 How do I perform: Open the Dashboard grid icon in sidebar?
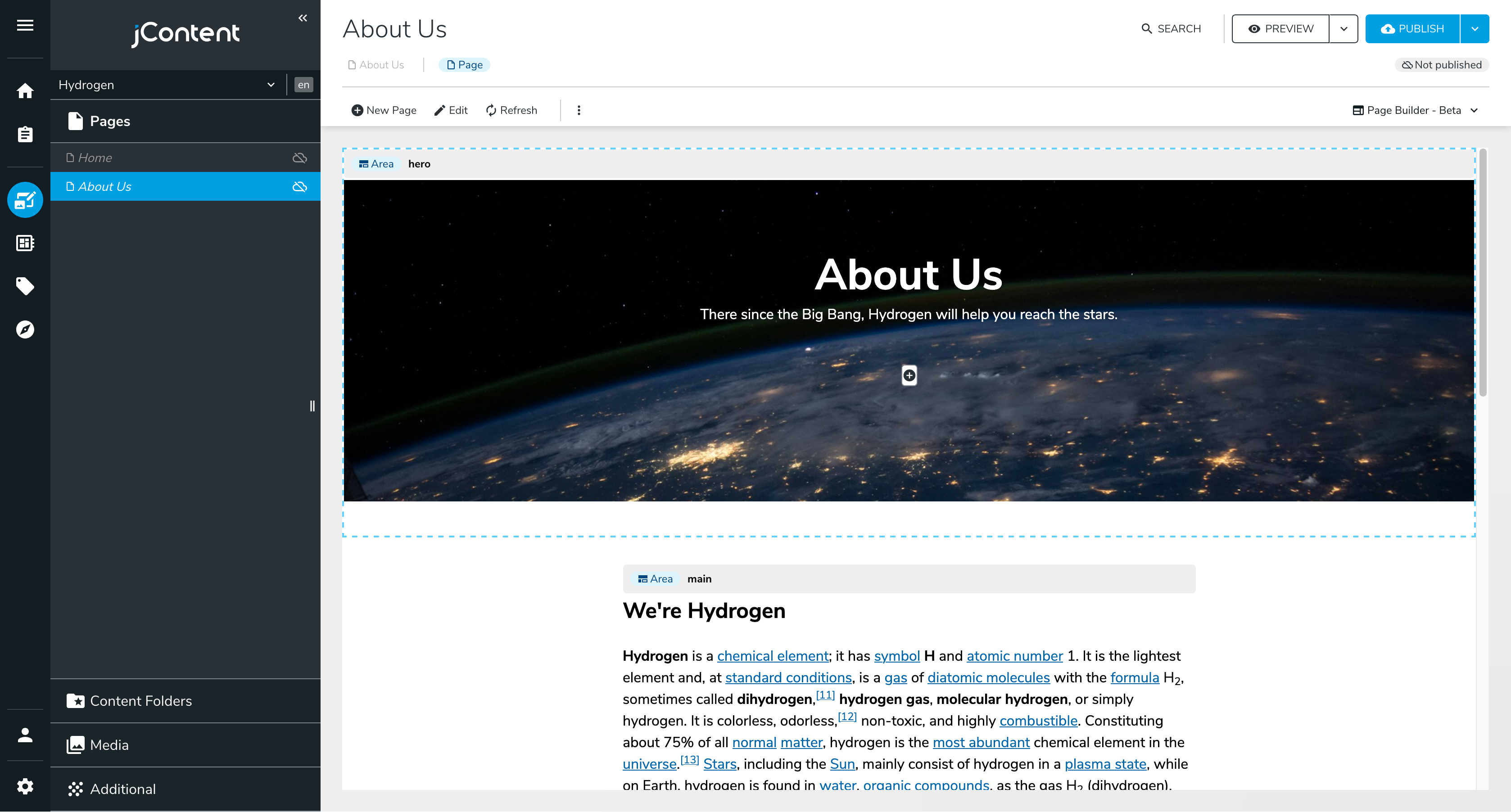[25, 243]
